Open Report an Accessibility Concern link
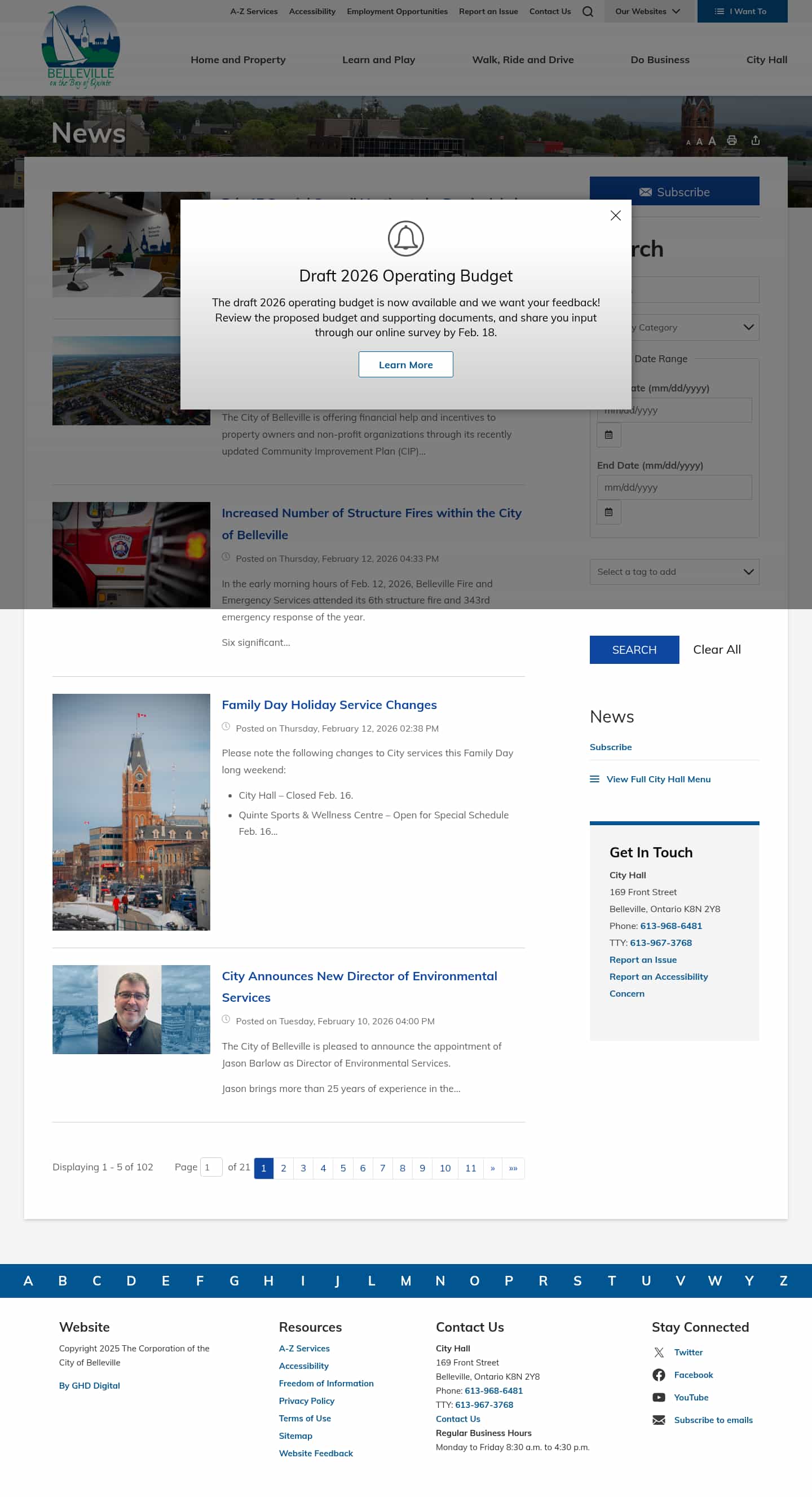812x1497 pixels. coord(659,985)
